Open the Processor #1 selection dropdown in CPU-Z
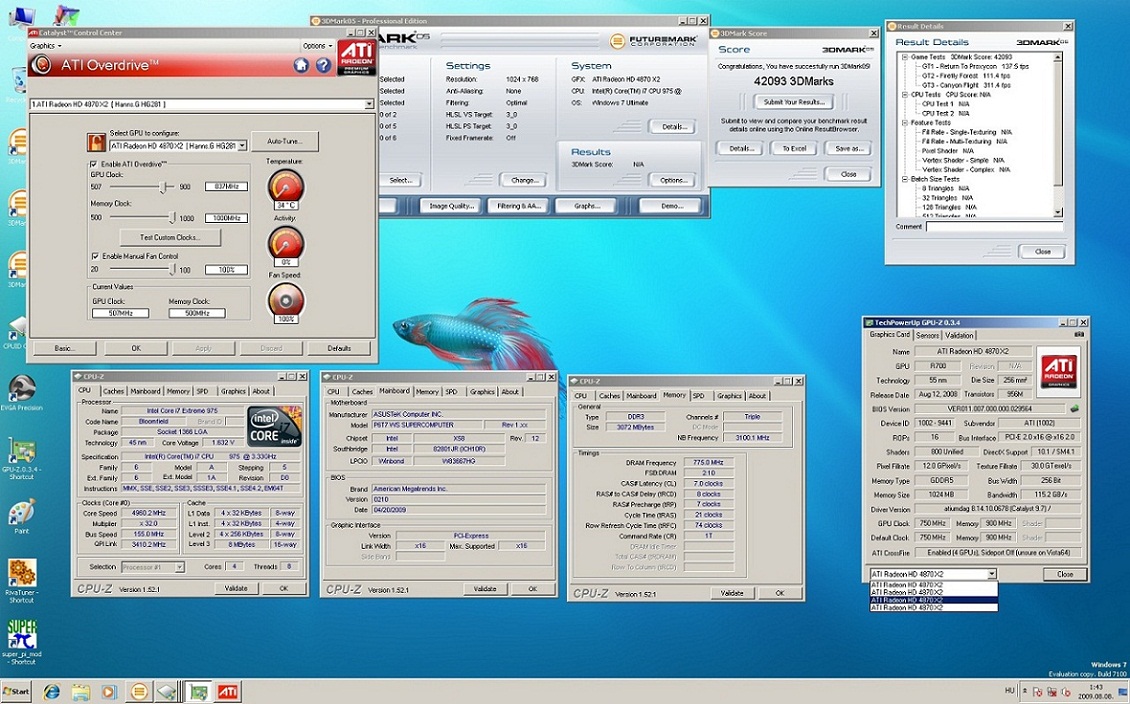The height and width of the screenshot is (704, 1130). [179, 567]
